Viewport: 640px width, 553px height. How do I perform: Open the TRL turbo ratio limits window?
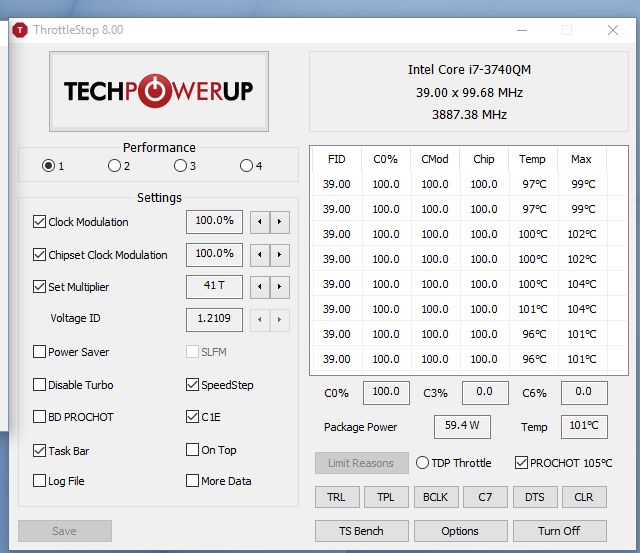click(x=337, y=497)
